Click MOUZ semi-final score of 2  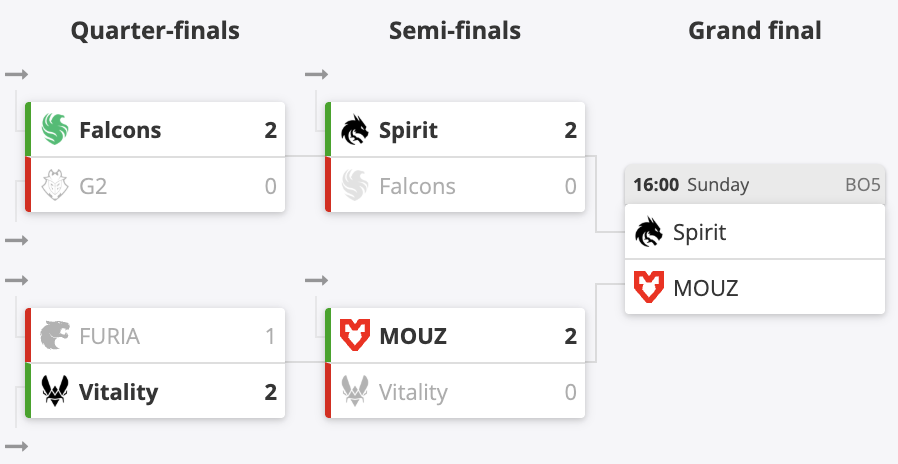pos(570,336)
